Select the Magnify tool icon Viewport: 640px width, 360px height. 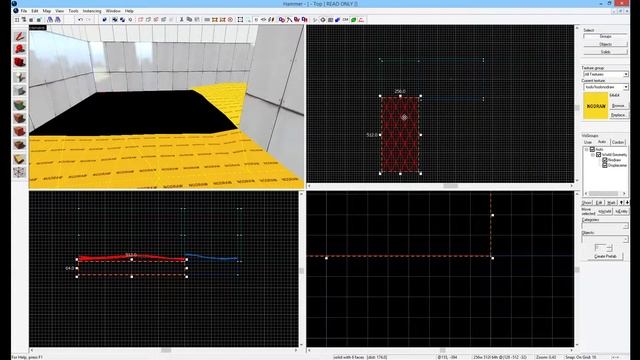pyautogui.click(x=19, y=49)
